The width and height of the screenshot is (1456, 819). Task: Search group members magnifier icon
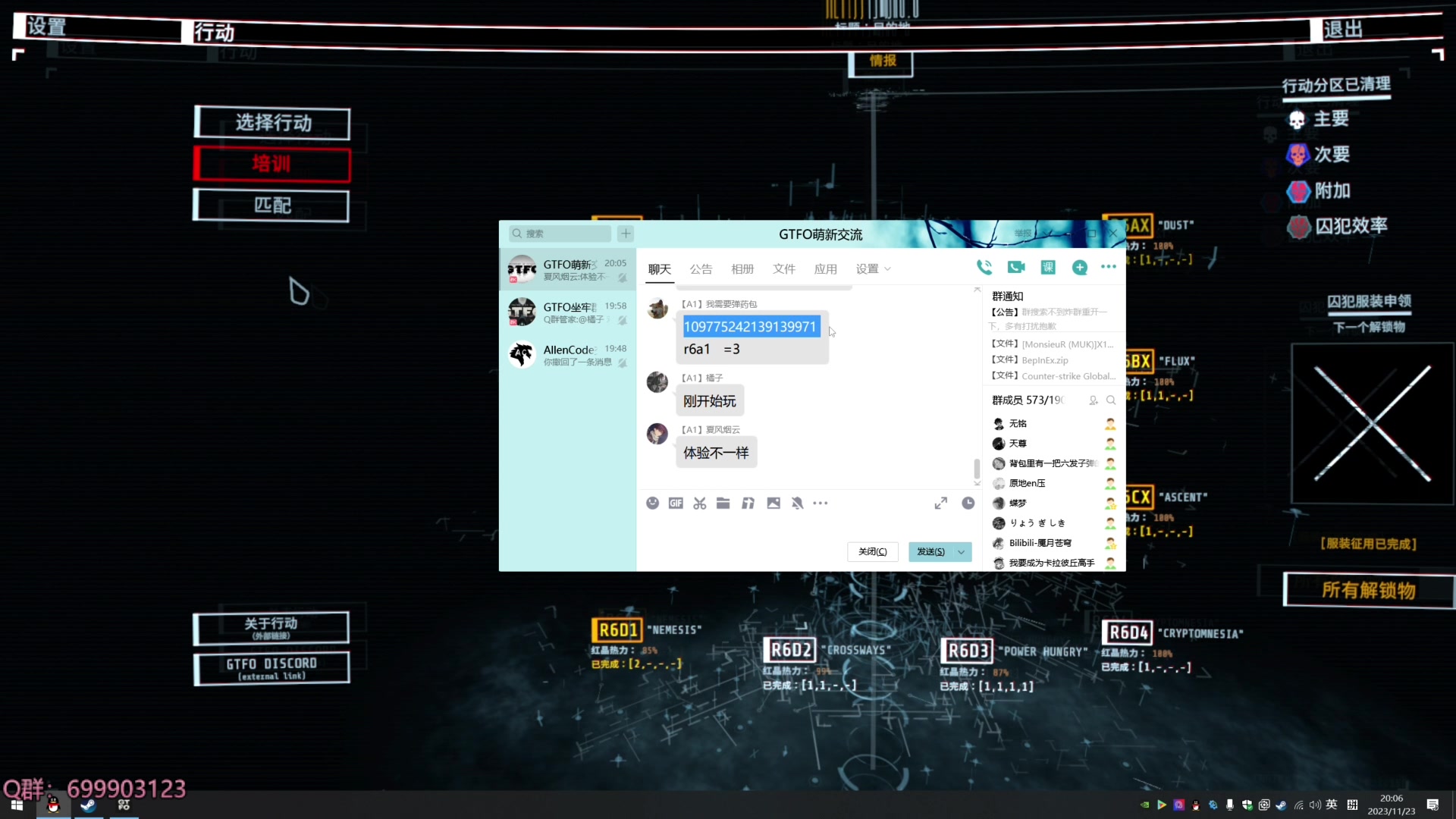point(1111,400)
